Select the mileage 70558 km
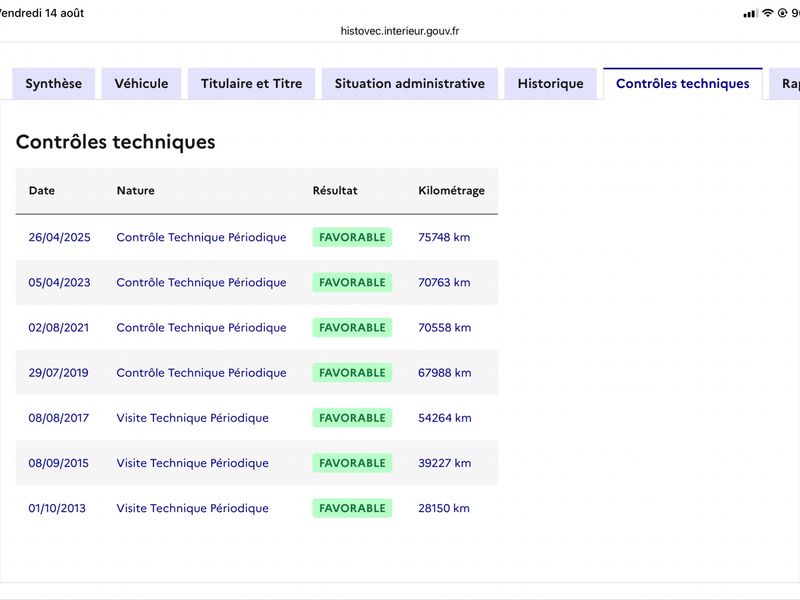This screenshot has width=800, height=600. 445,328
